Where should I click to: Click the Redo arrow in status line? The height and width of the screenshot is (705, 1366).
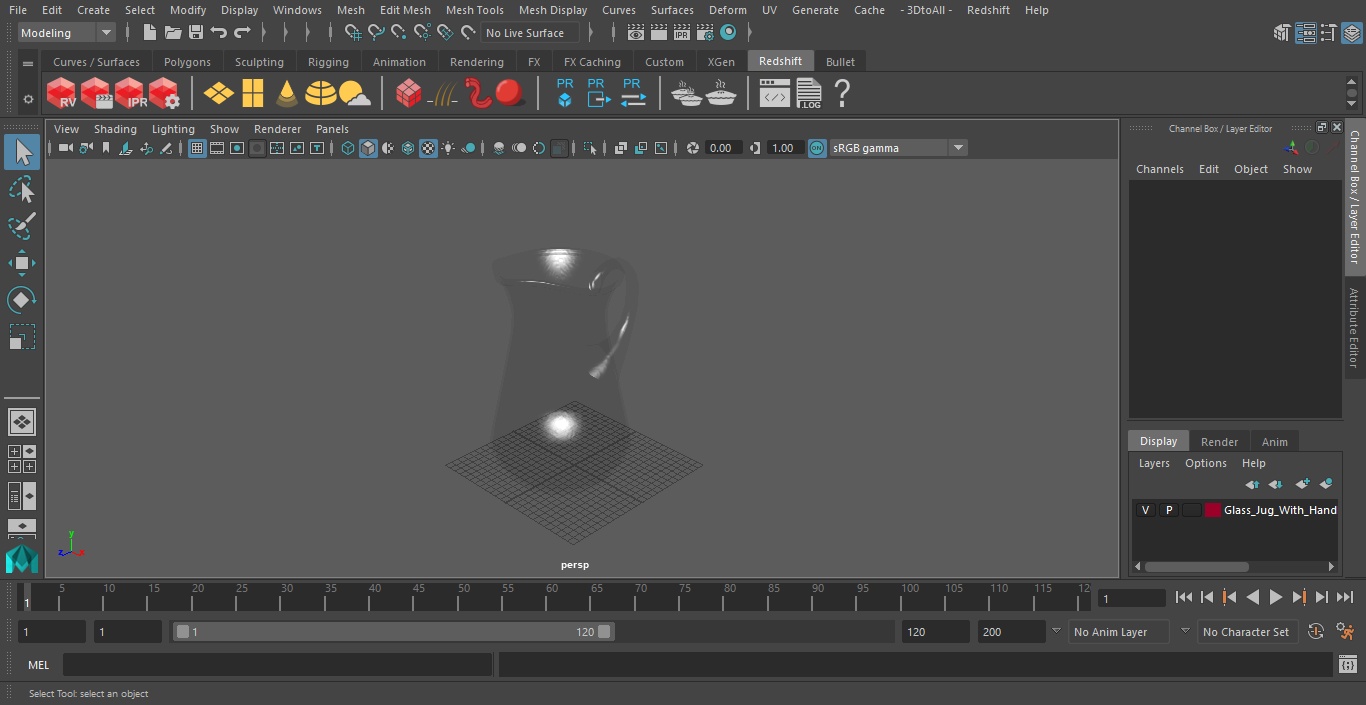click(x=242, y=33)
